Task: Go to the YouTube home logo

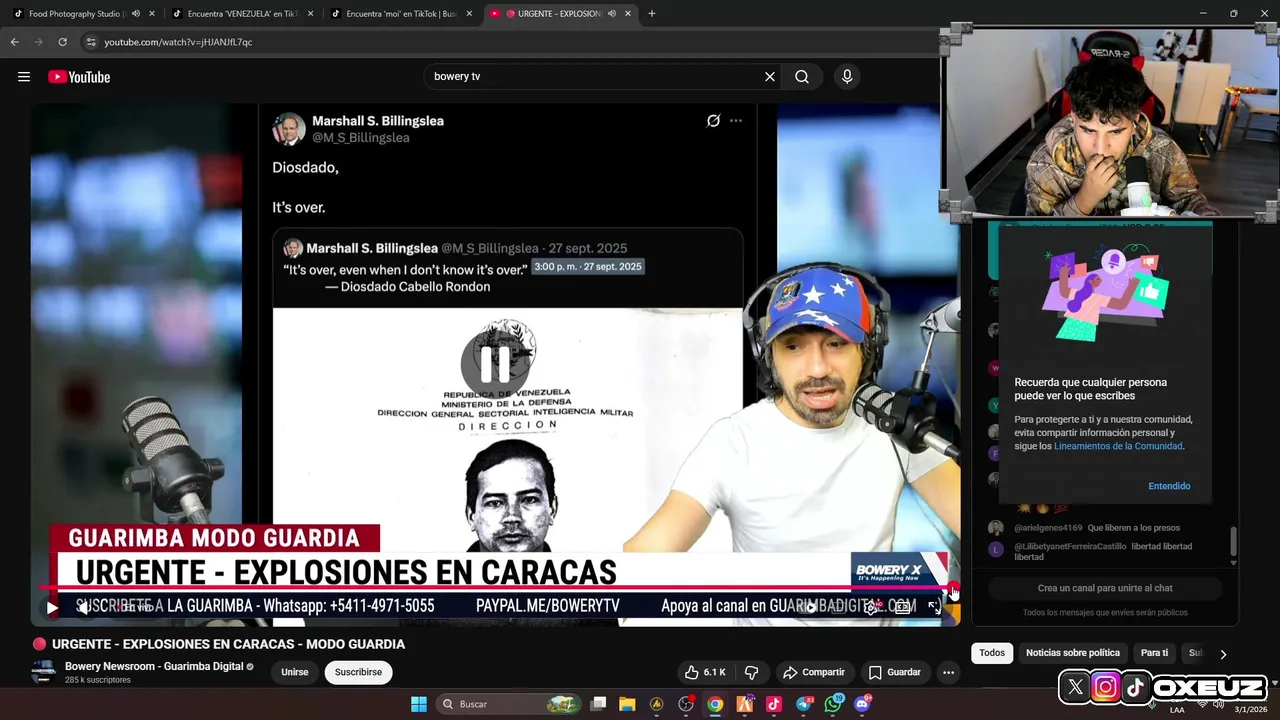Action: [x=79, y=77]
